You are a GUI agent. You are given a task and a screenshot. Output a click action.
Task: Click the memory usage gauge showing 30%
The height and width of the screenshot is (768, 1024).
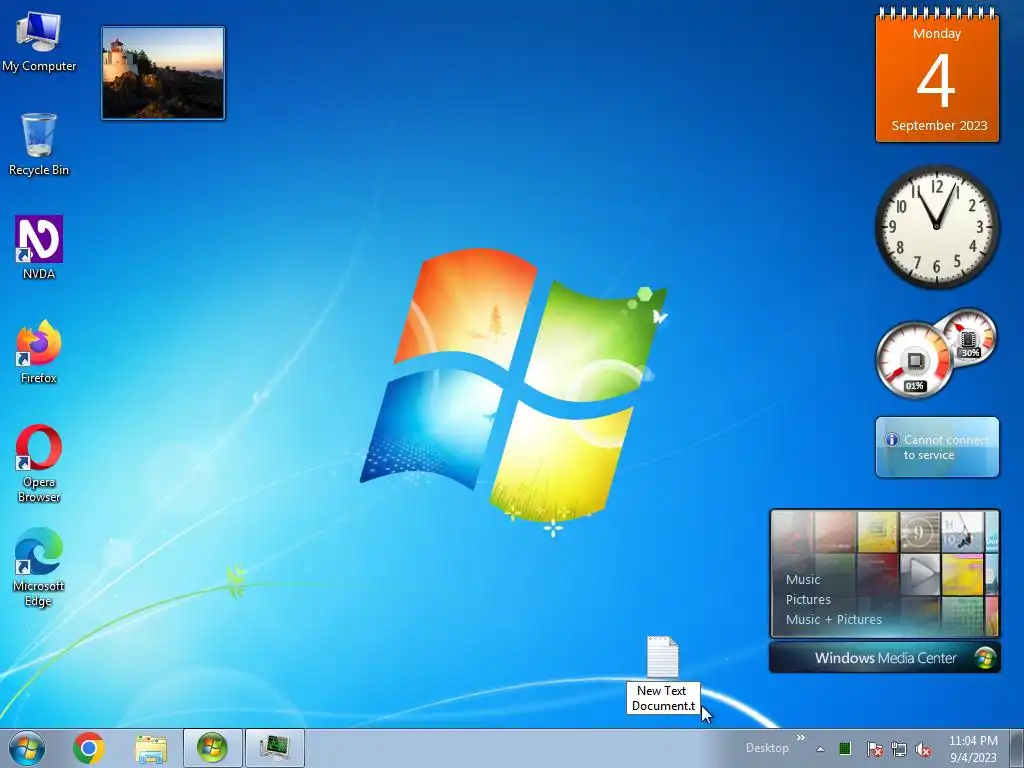[x=969, y=337]
